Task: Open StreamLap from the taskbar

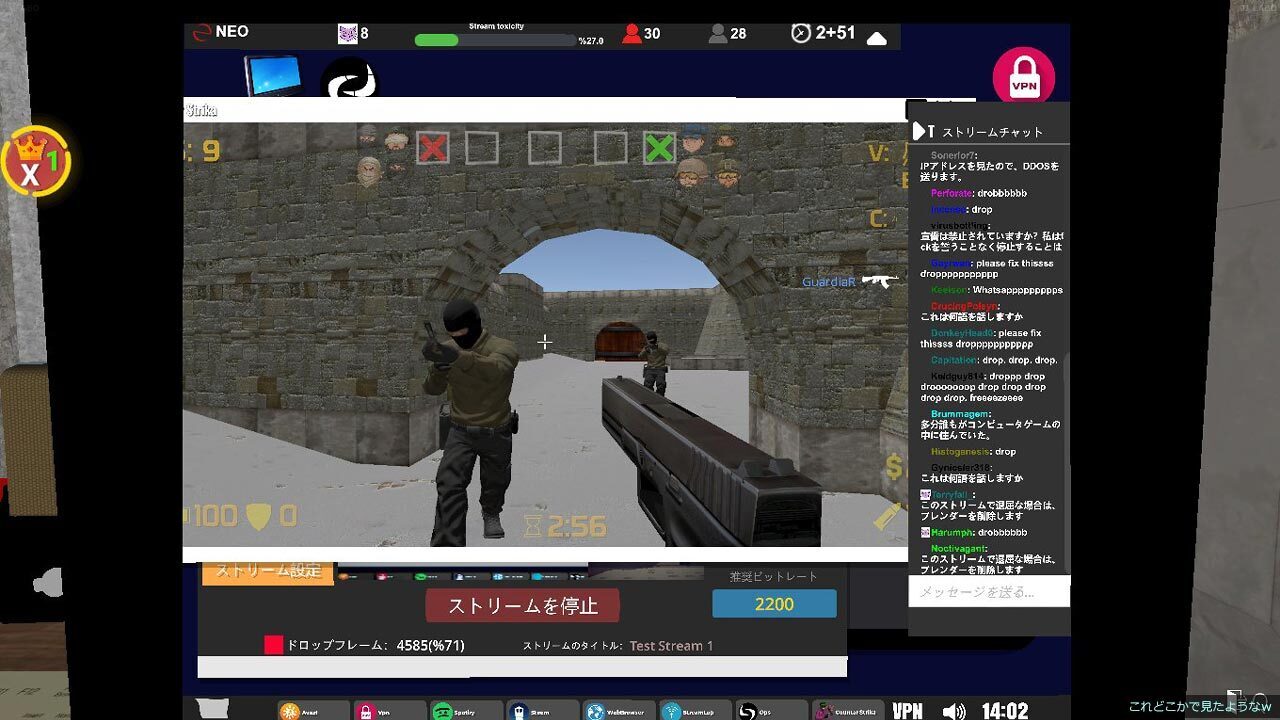Action: click(695, 711)
